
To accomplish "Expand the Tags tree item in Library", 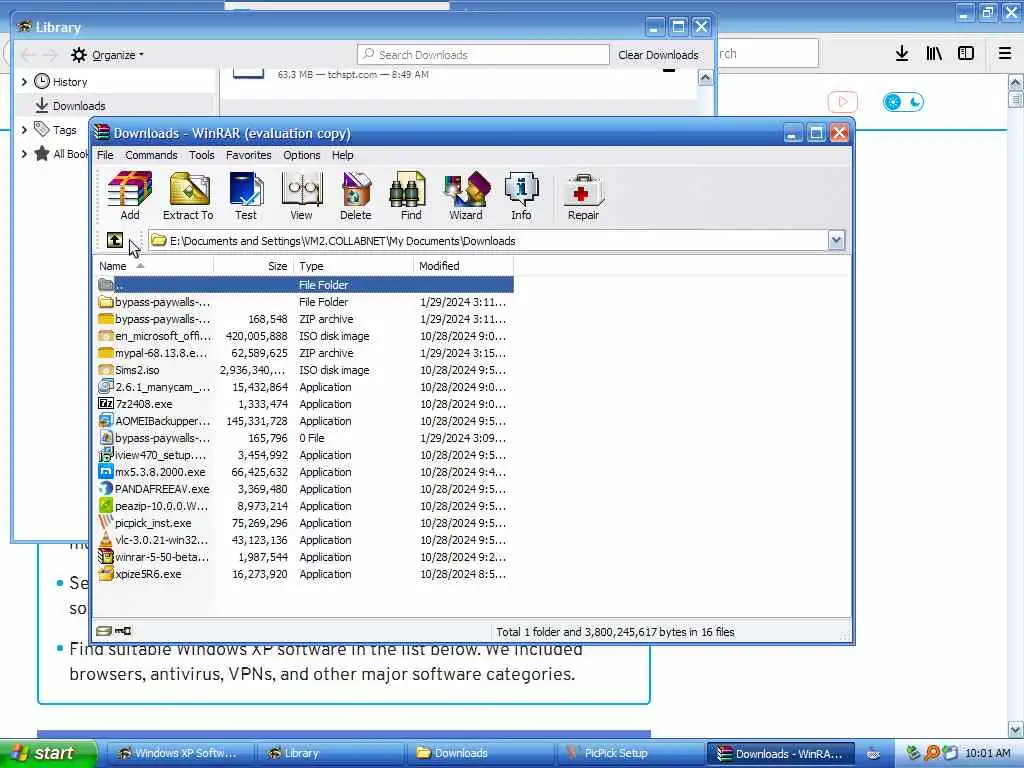I will 24,130.
